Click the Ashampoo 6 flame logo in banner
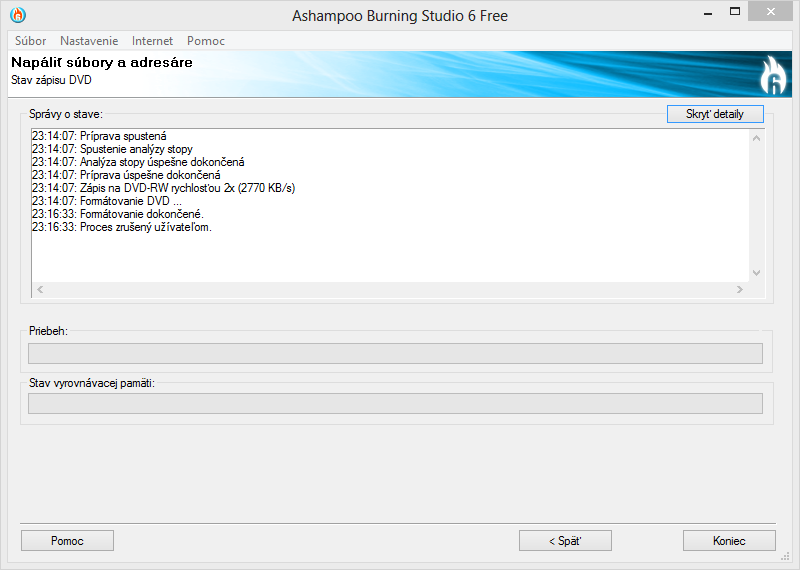The height and width of the screenshot is (570, 800). pos(772,75)
